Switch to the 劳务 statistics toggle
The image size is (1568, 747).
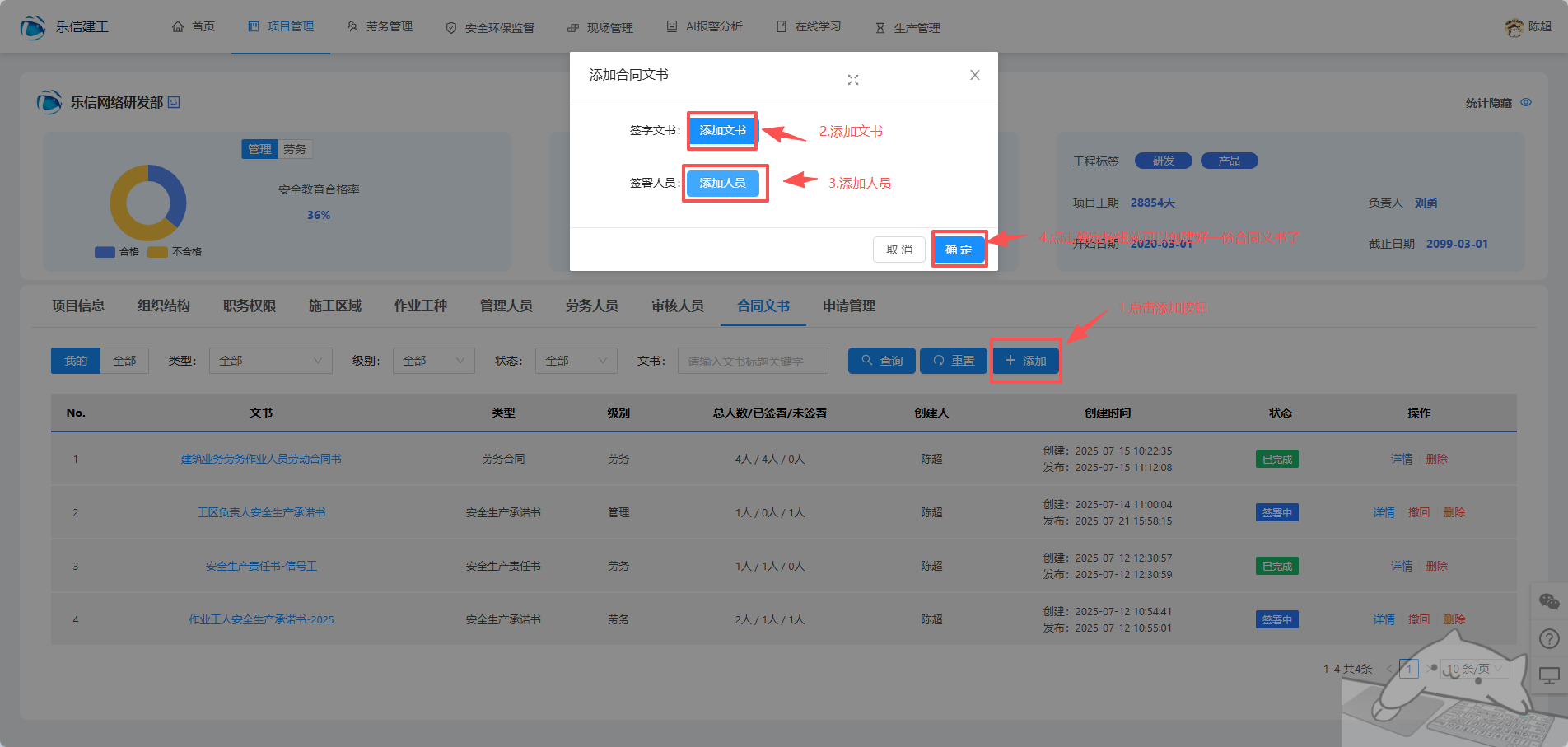tap(295, 149)
